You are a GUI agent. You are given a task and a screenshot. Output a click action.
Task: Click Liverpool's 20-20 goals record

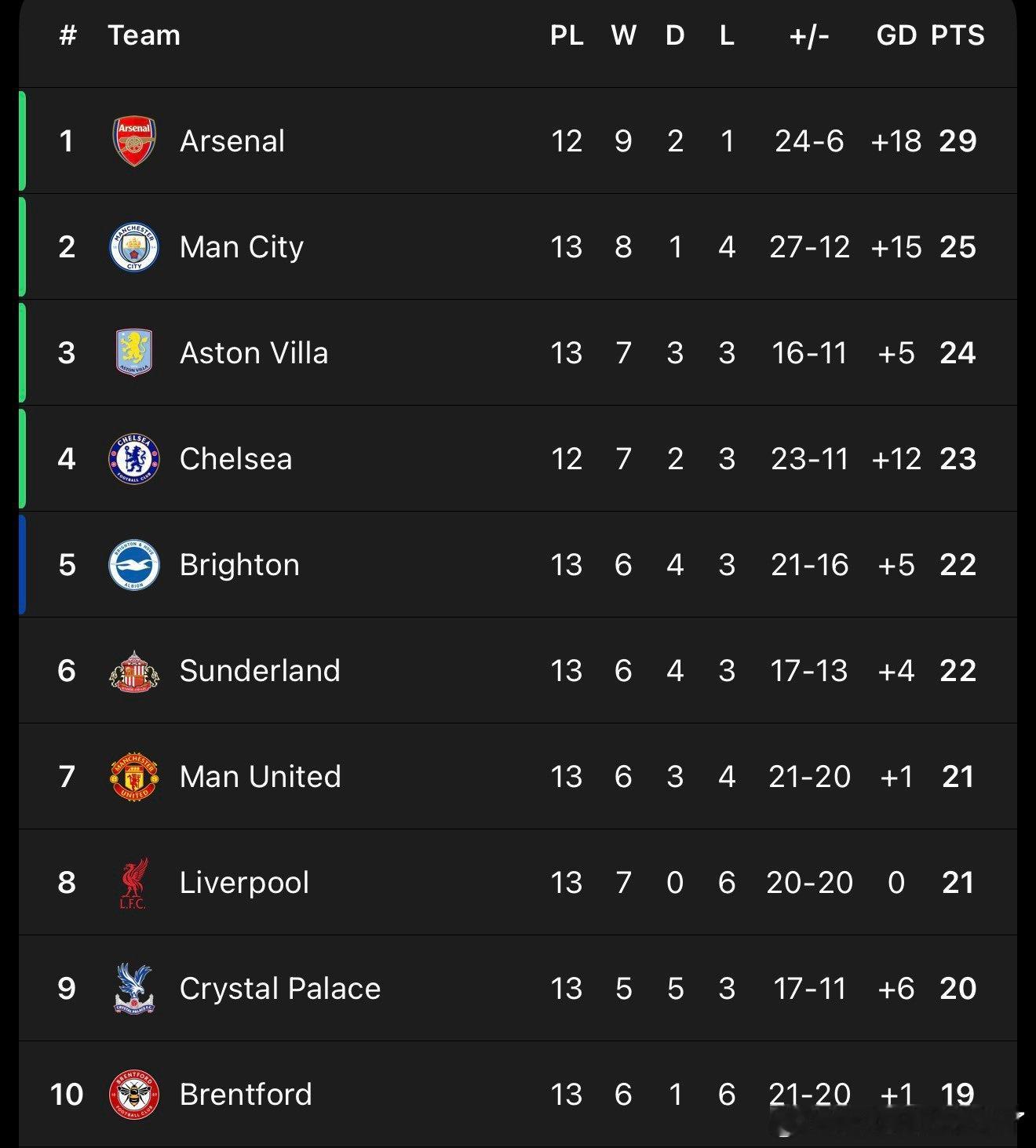809,883
